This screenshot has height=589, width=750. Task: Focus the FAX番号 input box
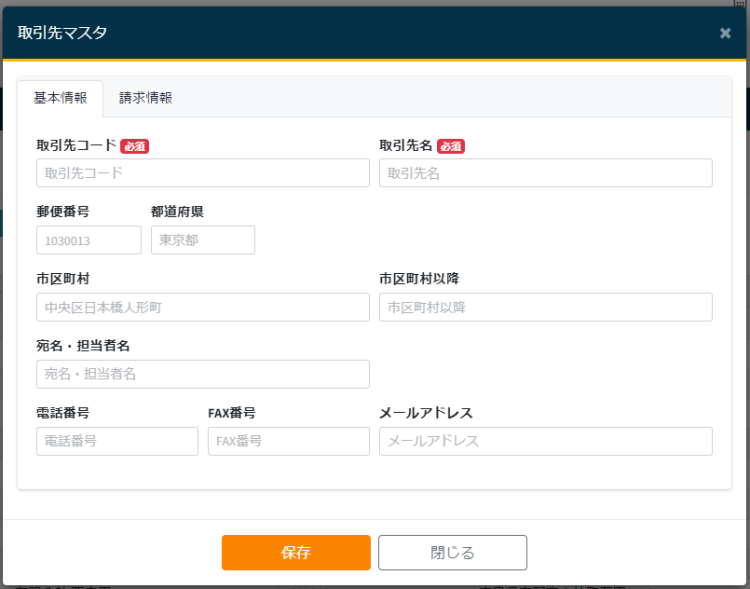coord(288,441)
